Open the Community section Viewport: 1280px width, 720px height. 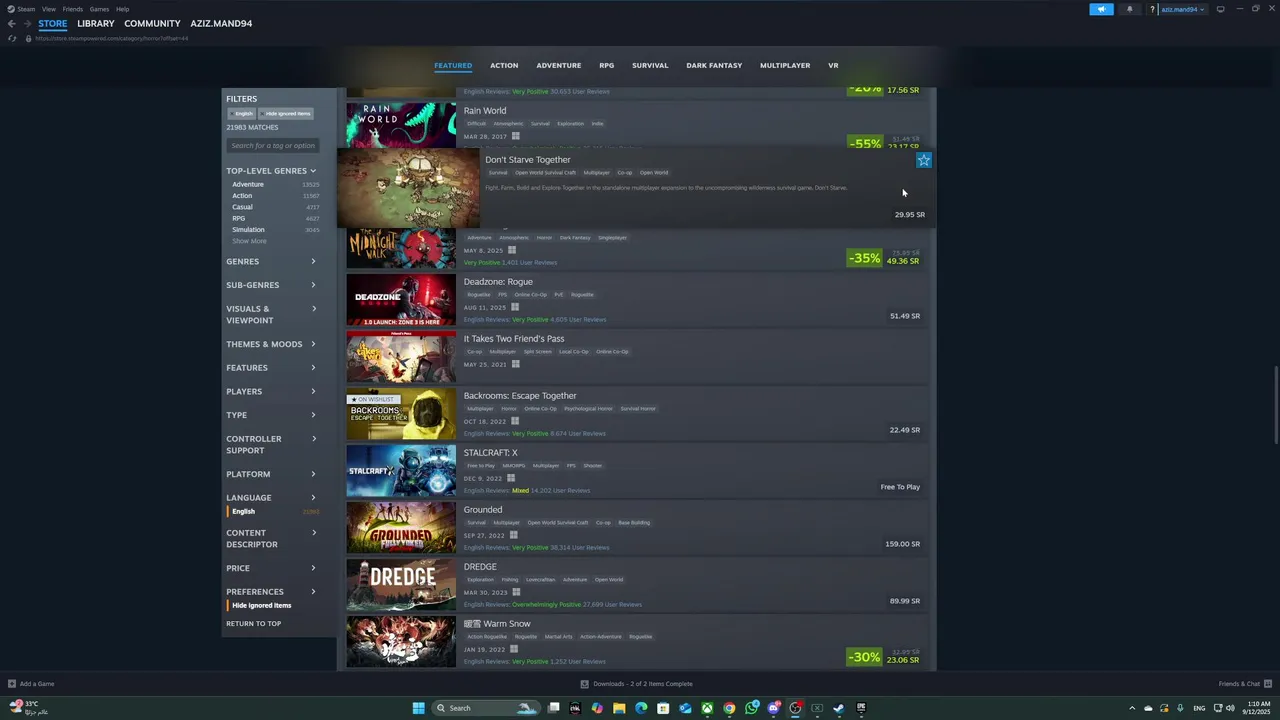(x=152, y=23)
